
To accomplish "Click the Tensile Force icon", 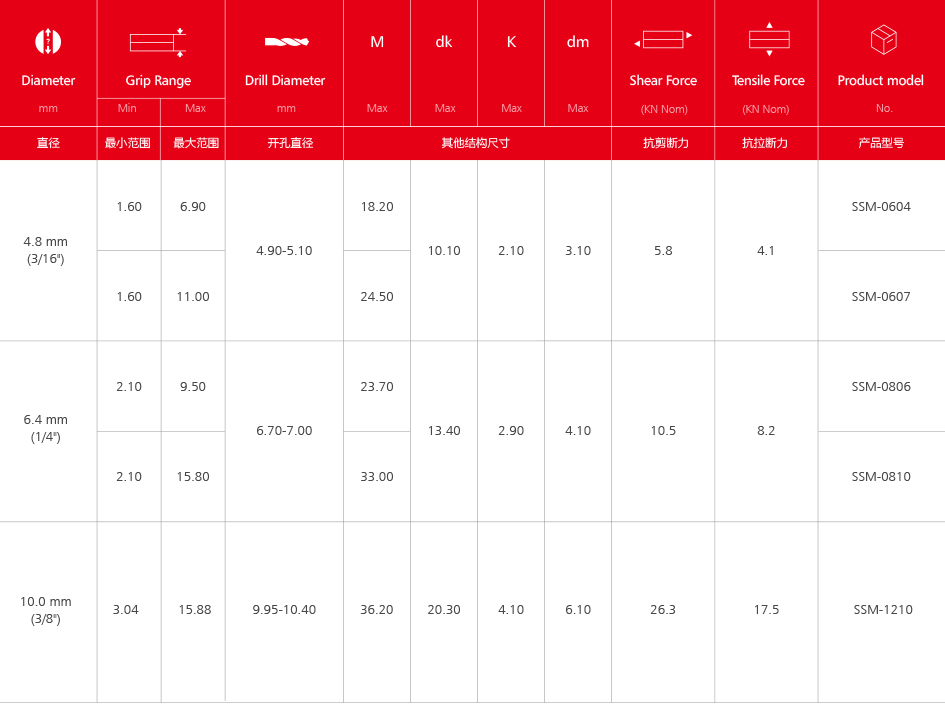I will (768, 40).
